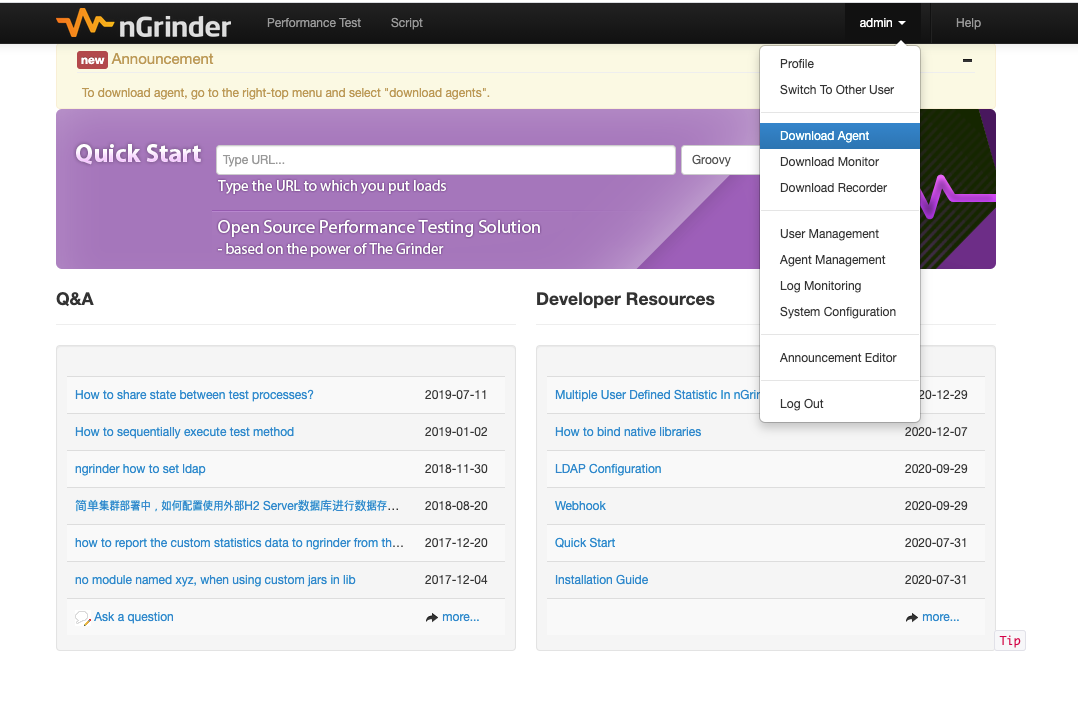The width and height of the screenshot is (1078, 703).
Task: Select Download Agent menu entry
Action: tap(839, 136)
